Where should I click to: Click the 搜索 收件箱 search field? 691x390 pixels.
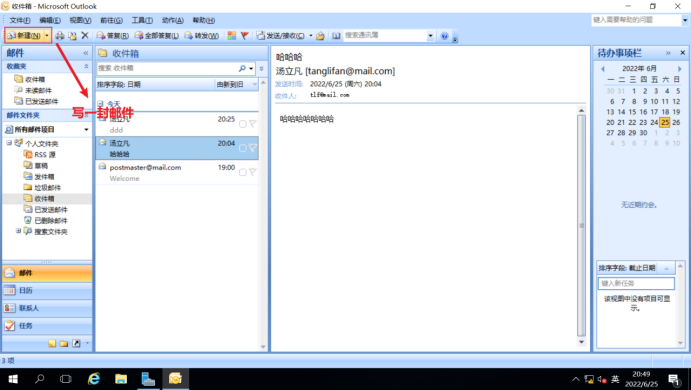[x=167, y=68]
